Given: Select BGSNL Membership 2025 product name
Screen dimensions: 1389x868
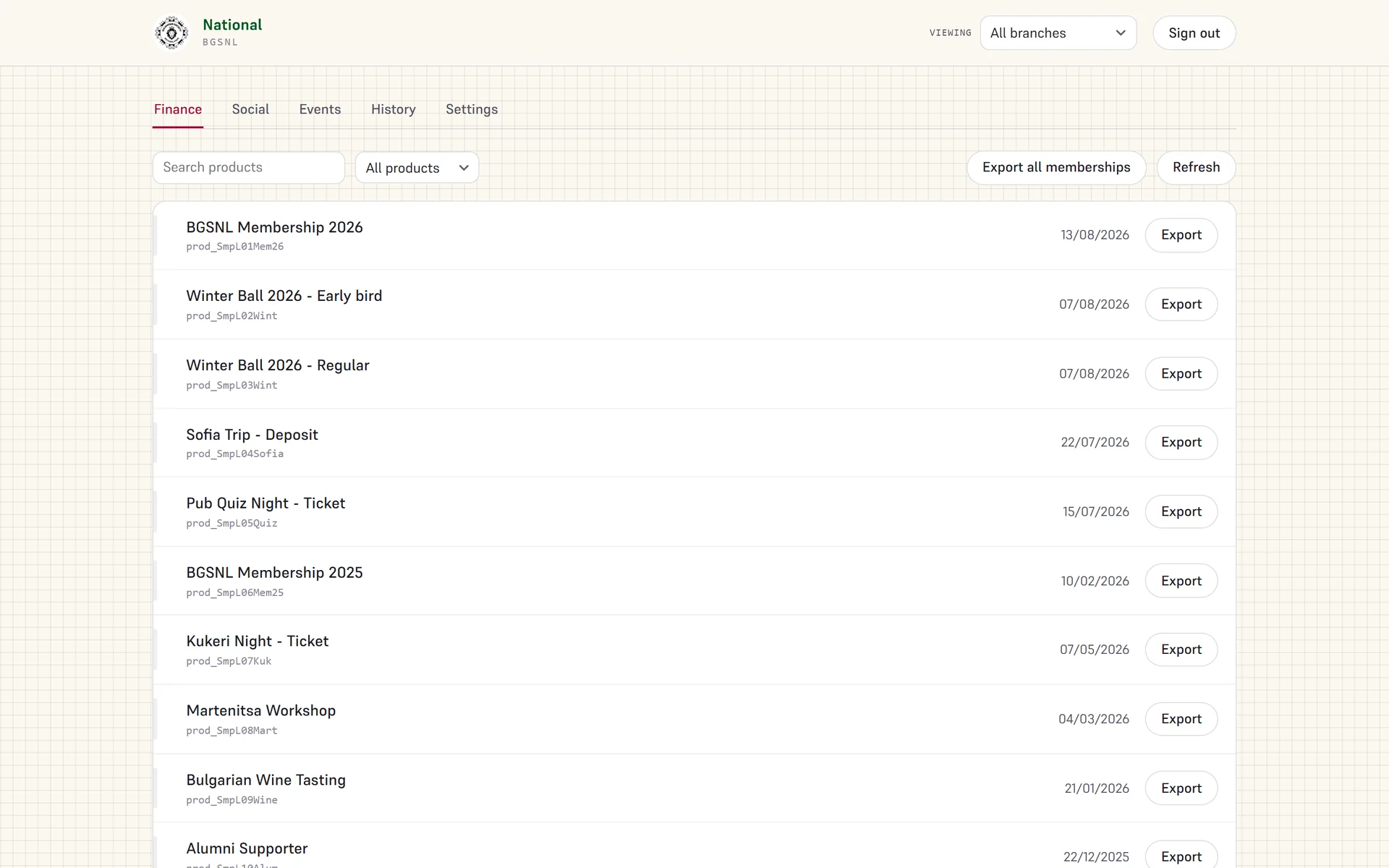Looking at the screenshot, I should tap(274, 573).
